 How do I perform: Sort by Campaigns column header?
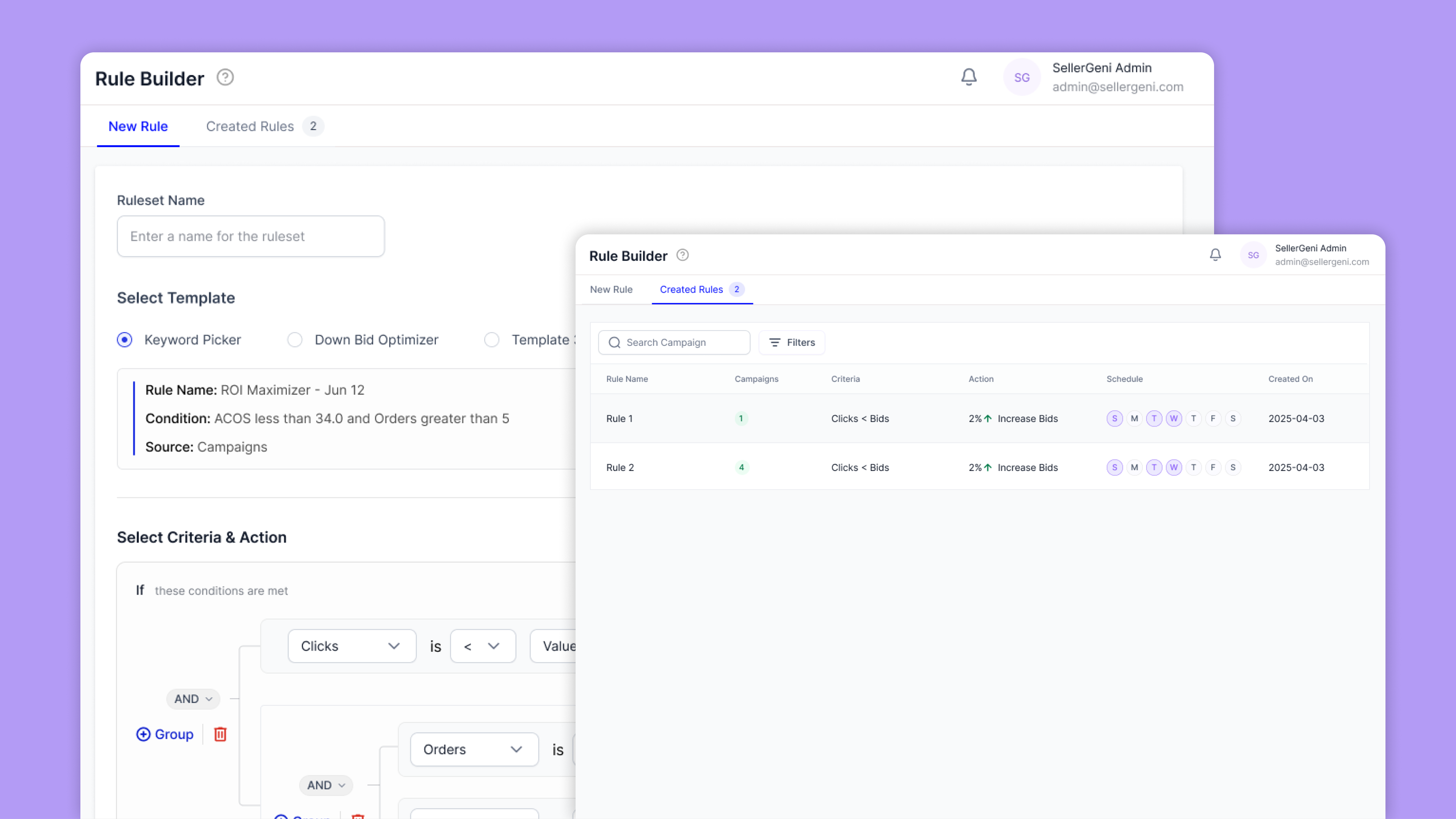(756, 379)
